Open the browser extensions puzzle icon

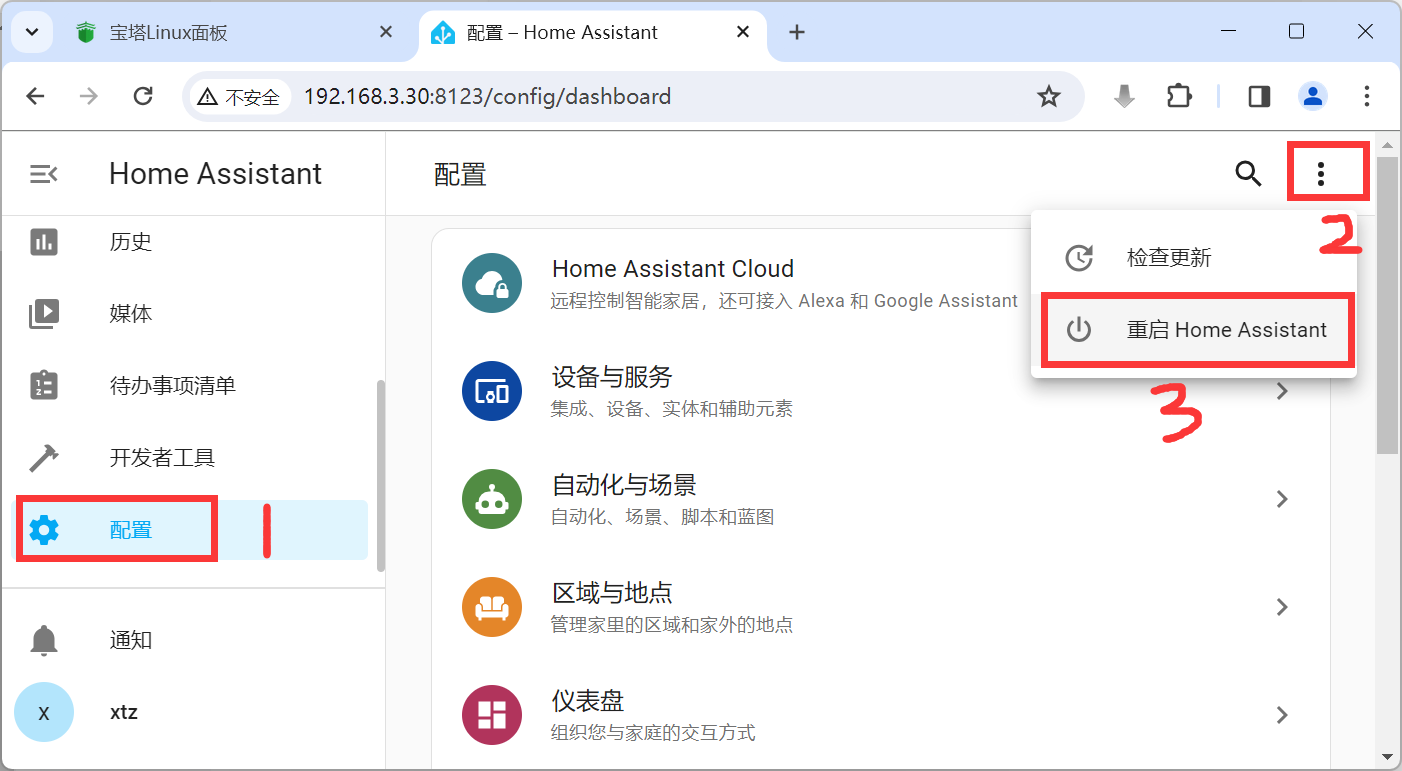click(x=1180, y=97)
